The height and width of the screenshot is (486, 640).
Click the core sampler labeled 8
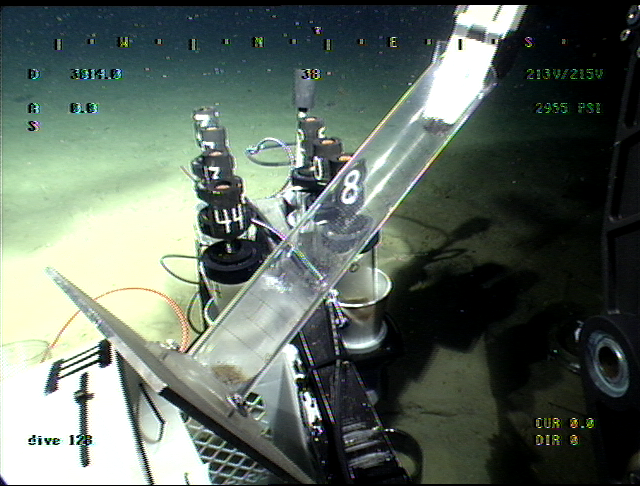[x=350, y=190]
